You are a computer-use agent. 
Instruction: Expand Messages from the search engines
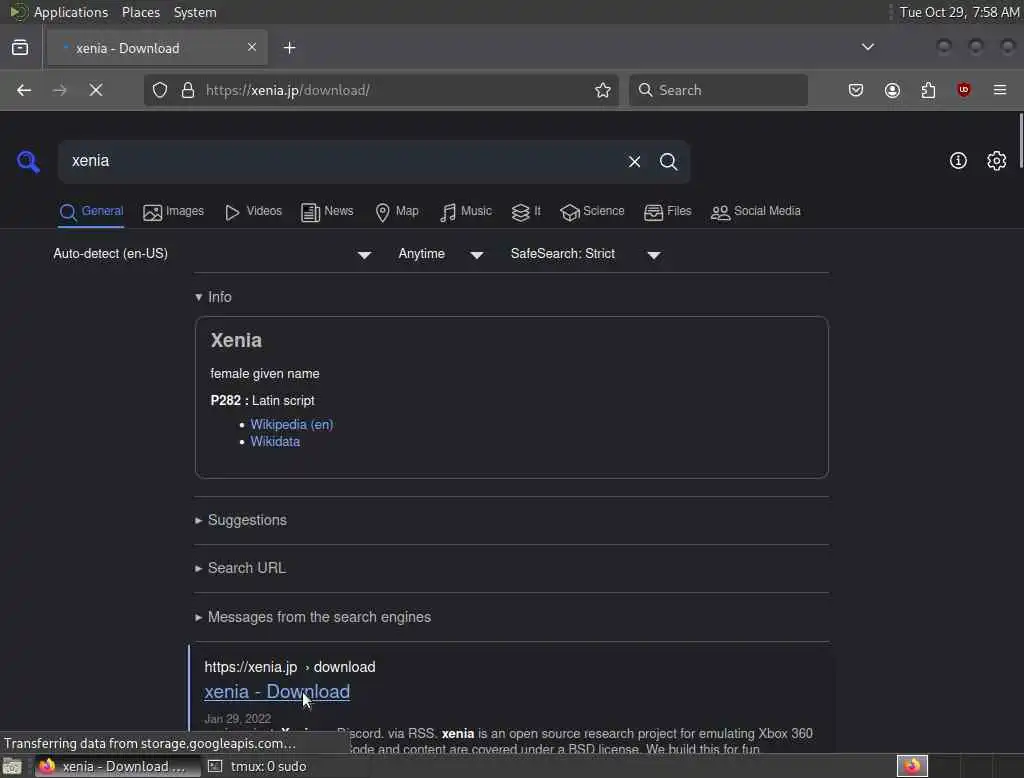[313, 617]
